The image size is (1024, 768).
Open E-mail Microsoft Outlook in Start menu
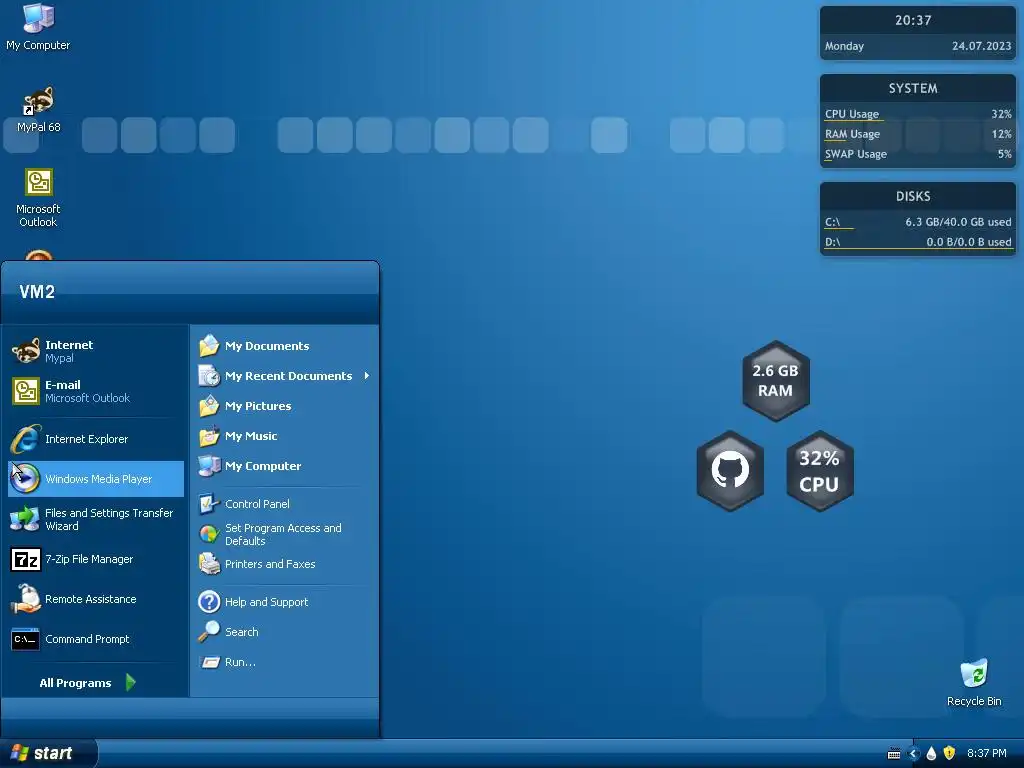pyautogui.click(x=96, y=391)
